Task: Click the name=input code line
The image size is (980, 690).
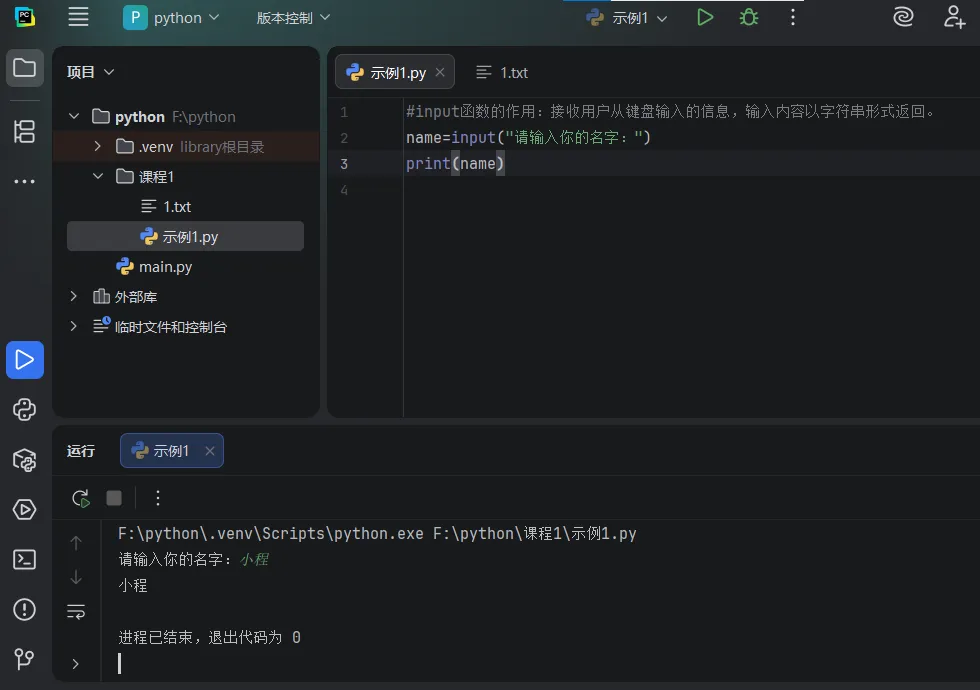Action: coord(528,138)
